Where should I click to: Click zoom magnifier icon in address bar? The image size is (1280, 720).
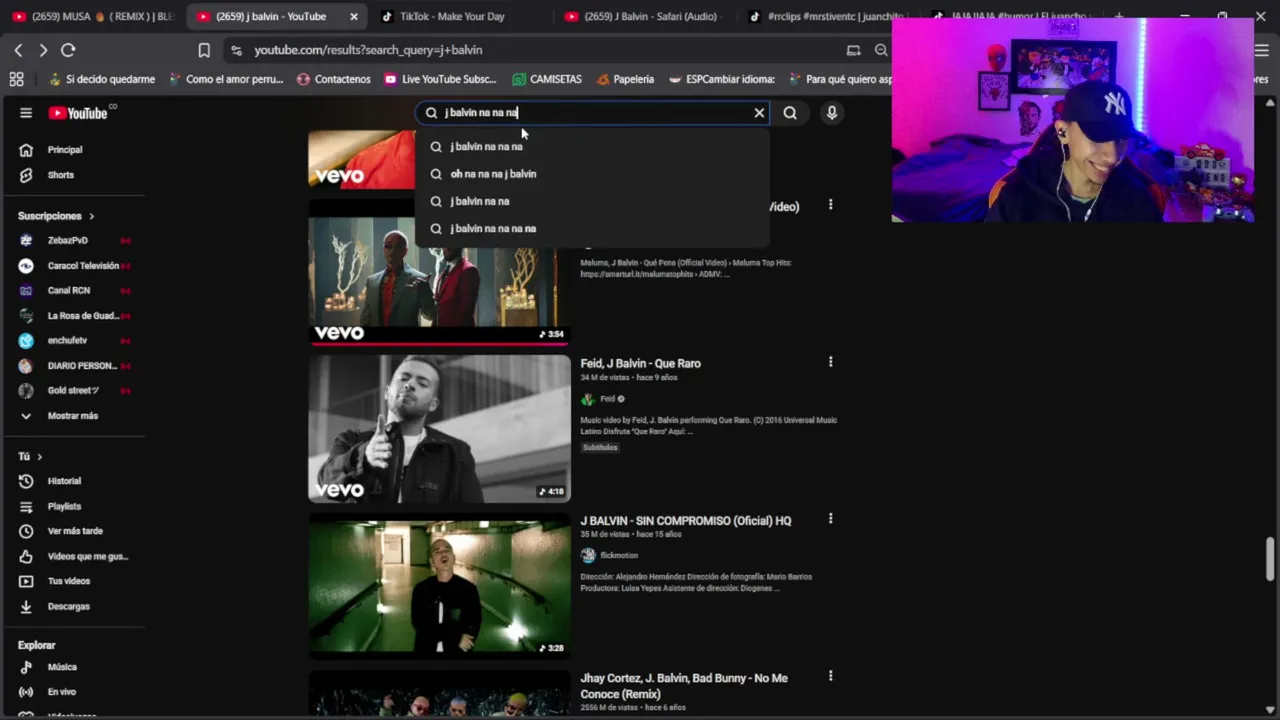(x=881, y=50)
